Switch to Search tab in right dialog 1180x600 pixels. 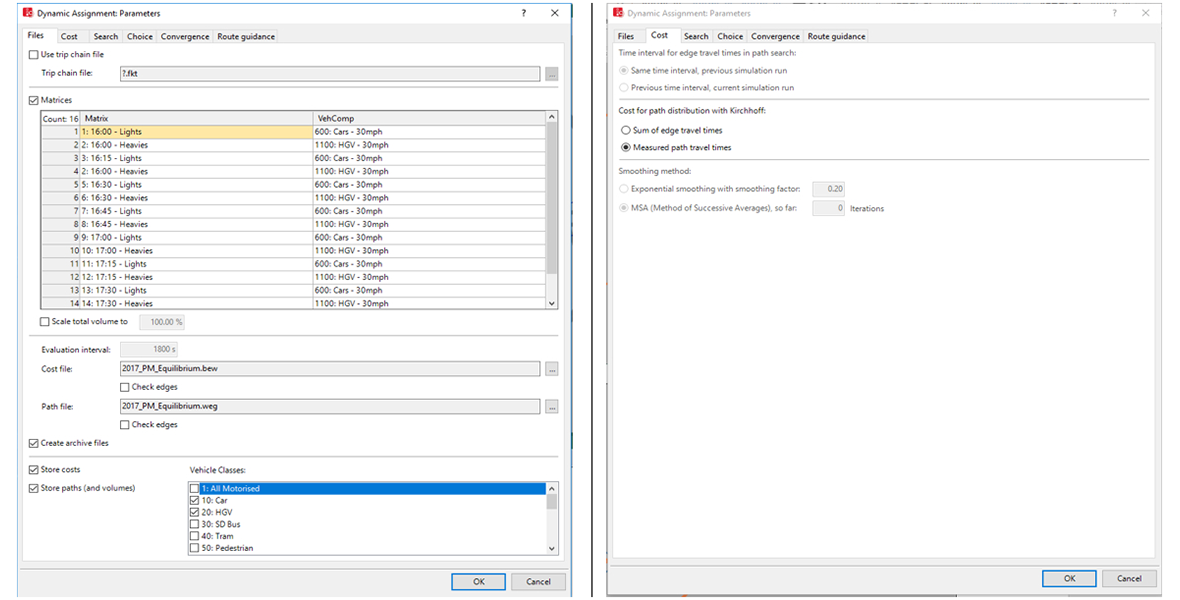[696, 36]
